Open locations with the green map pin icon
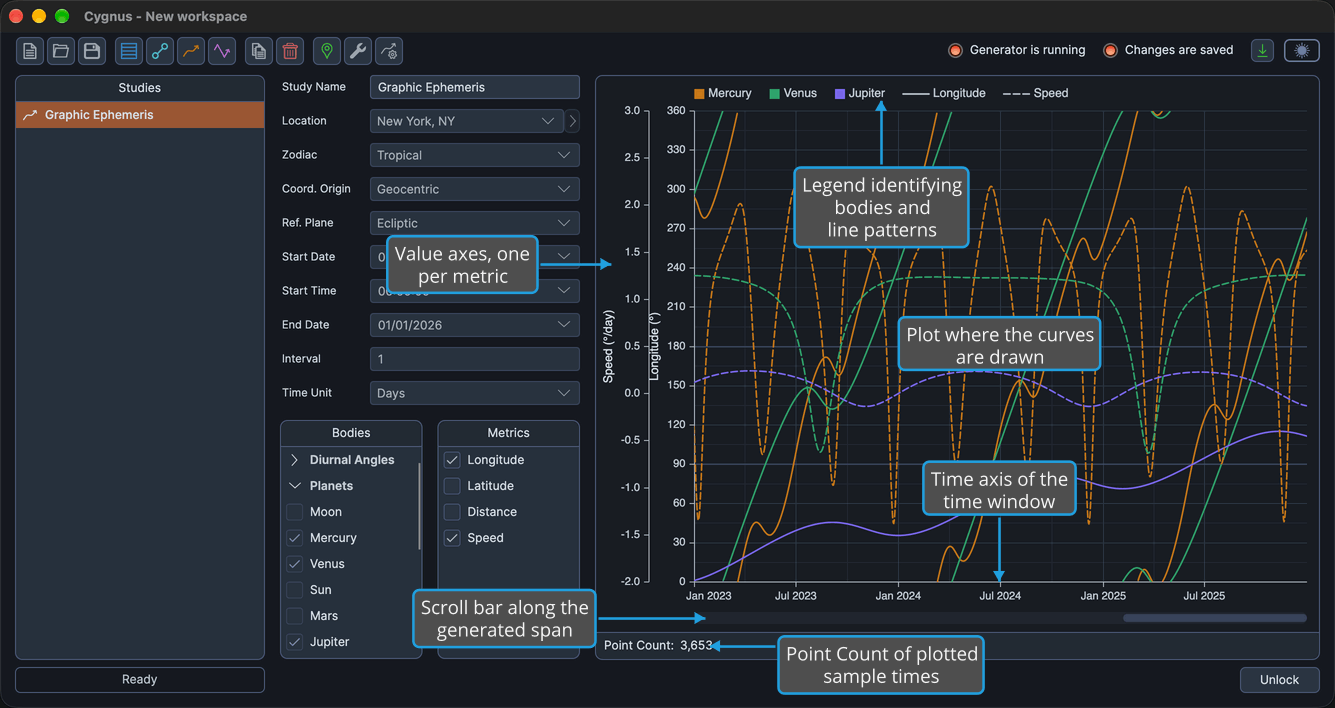1335x708 pixels. 326,51
